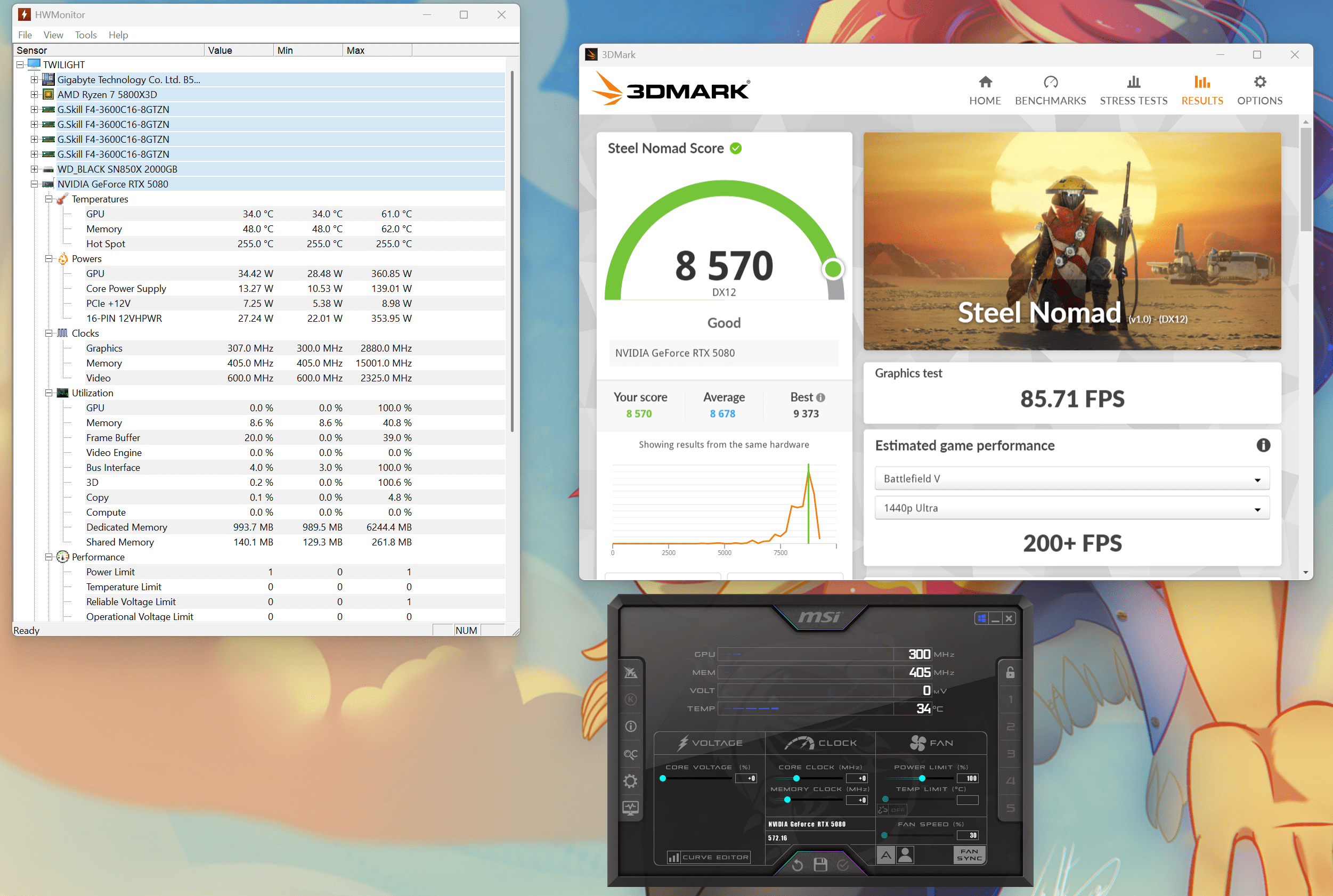
Task: Expand AMD Ryzen 7 5800X3D tree node
Action: (34, 95)
